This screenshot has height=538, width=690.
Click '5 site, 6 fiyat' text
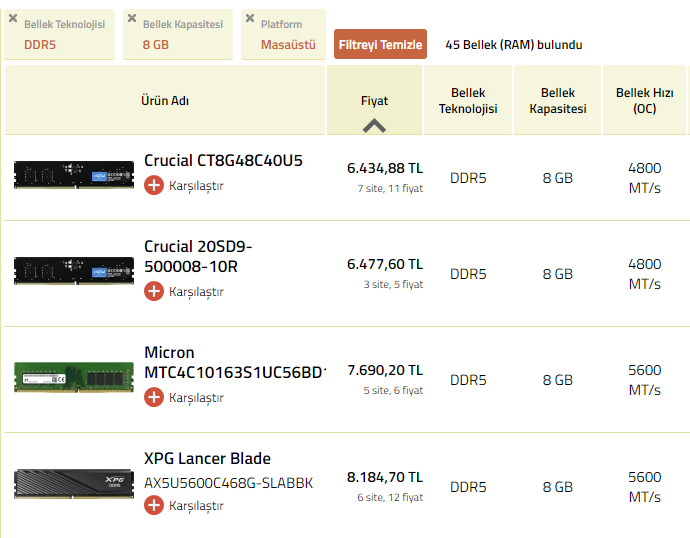393,390
